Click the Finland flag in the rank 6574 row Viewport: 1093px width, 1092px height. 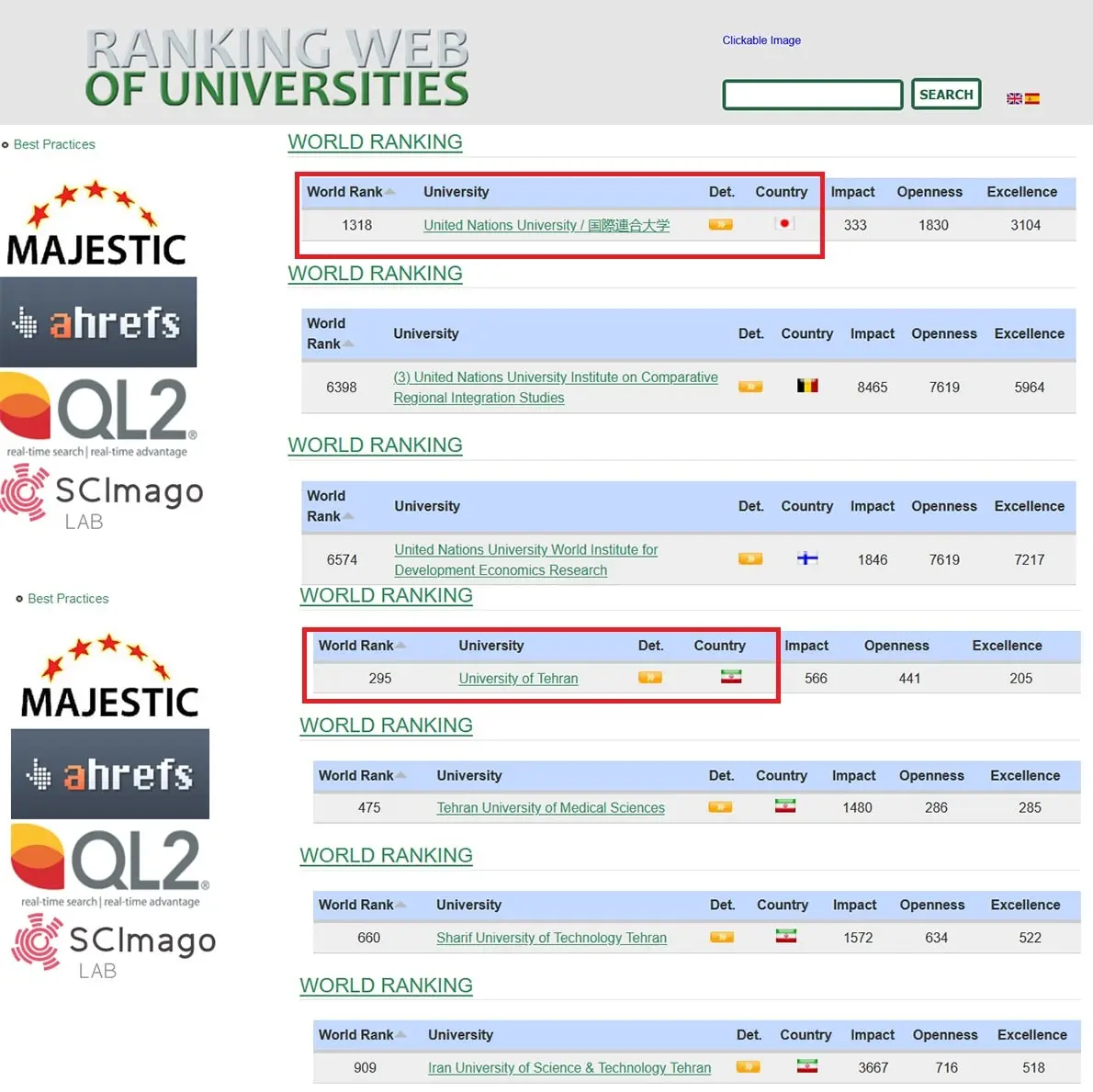[806, 557]
